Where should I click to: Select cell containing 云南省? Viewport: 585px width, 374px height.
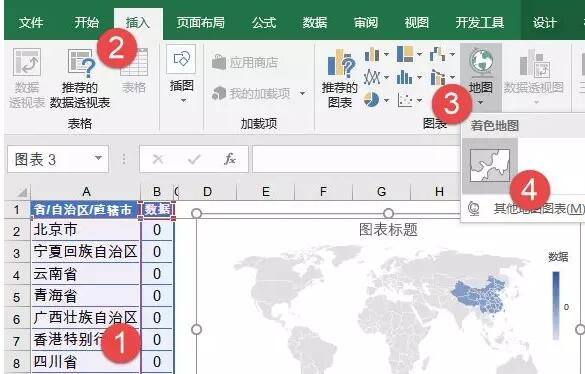(86, 274)
